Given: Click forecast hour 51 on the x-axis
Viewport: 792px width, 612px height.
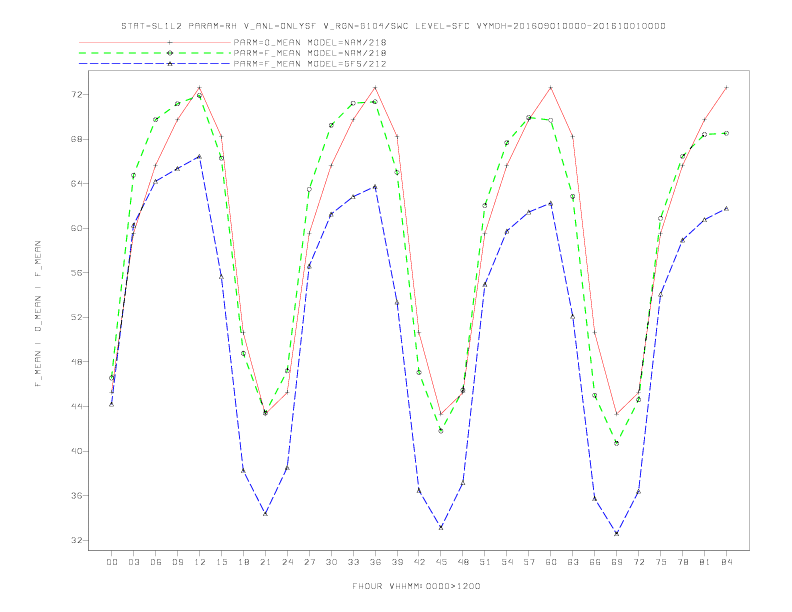Looking at the screenshot, I should pos(485,562).
